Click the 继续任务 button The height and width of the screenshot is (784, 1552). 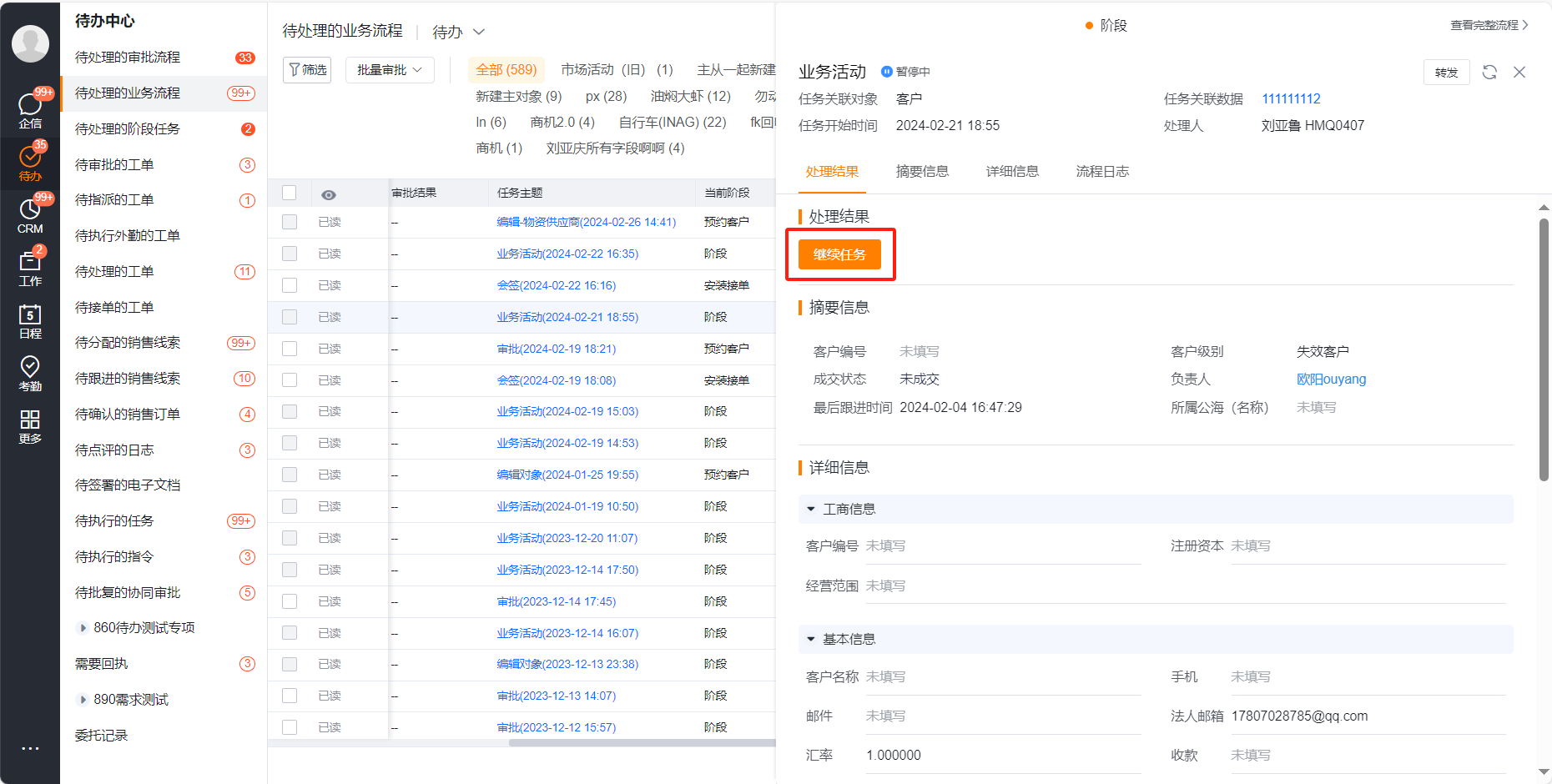click(839, 254)
